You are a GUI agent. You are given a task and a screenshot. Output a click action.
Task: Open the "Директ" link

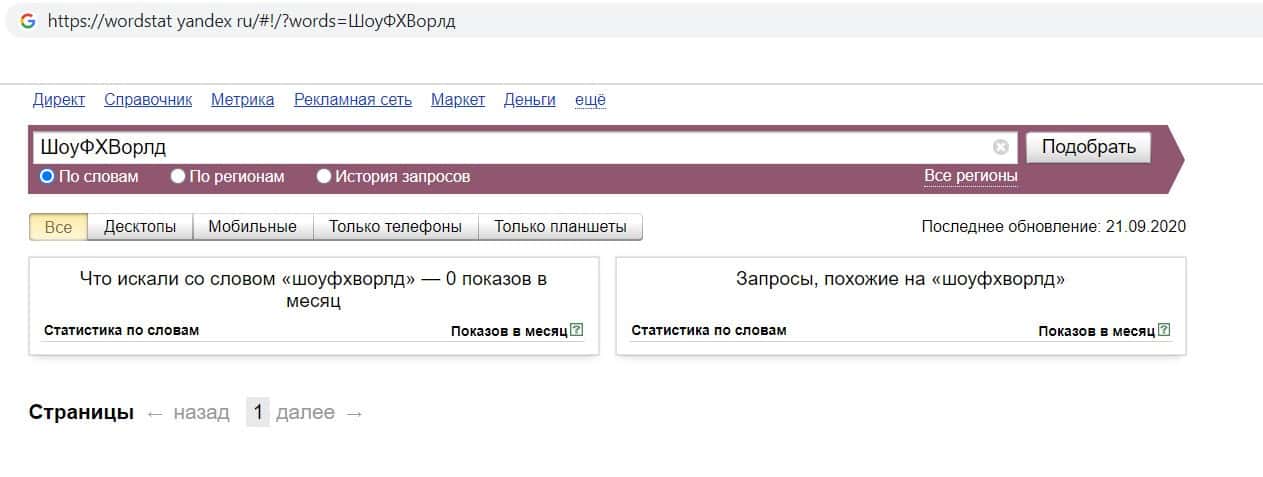coord(59,100)
